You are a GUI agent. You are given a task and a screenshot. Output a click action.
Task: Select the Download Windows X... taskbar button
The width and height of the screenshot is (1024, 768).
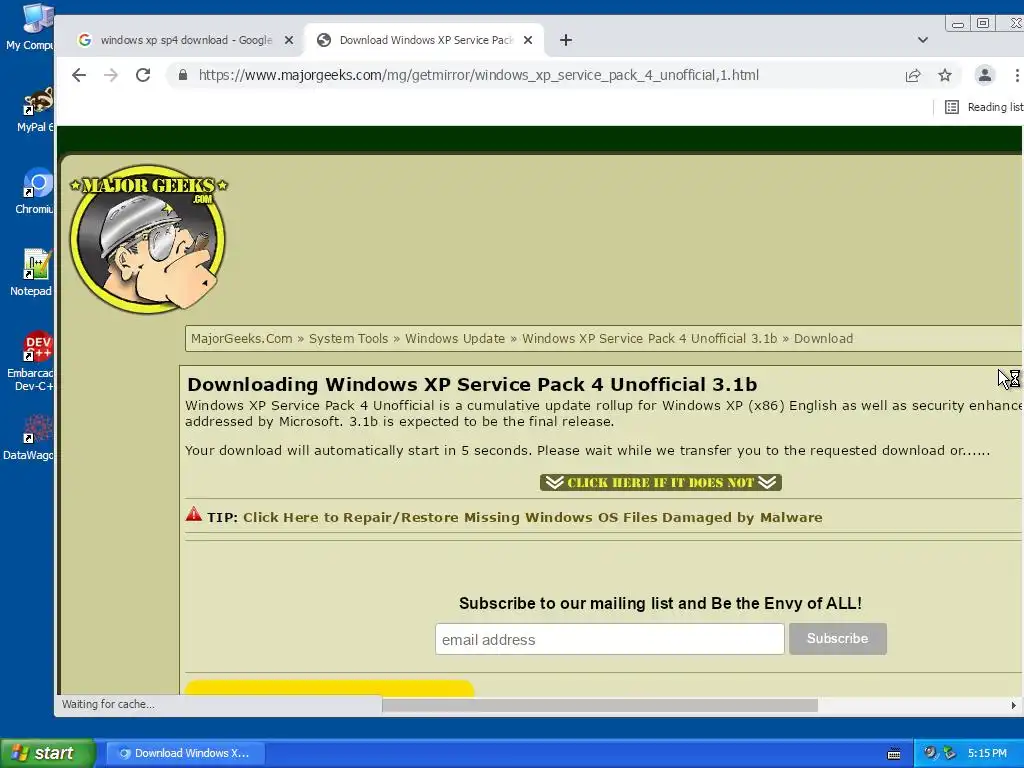(185, 753)
